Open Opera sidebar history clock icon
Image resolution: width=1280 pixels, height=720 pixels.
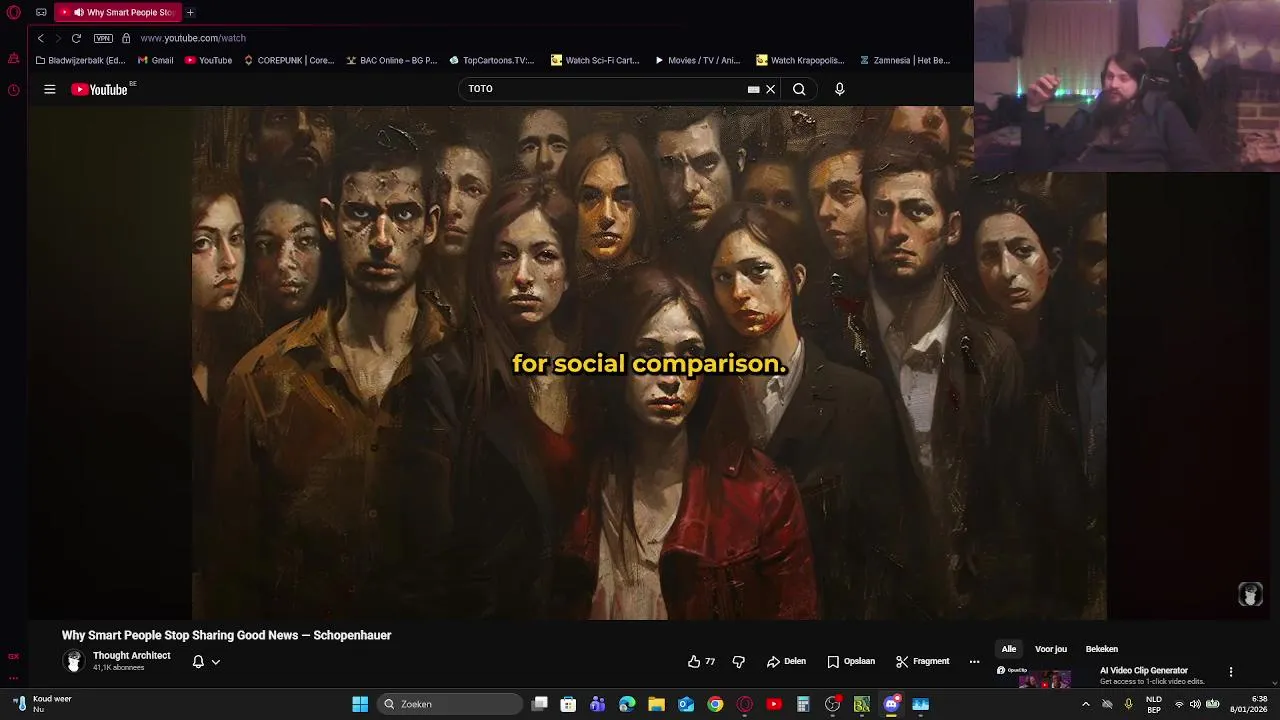pyautogui.click(x=13, y=90)
